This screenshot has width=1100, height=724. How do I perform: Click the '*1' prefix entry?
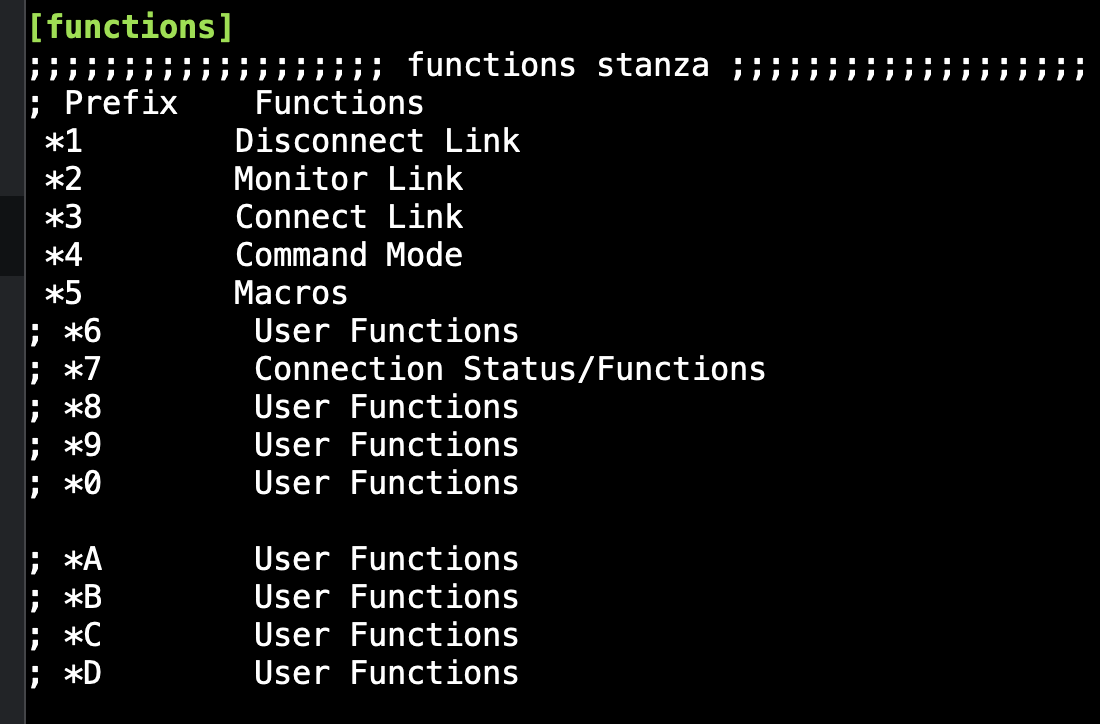(64, 141)
